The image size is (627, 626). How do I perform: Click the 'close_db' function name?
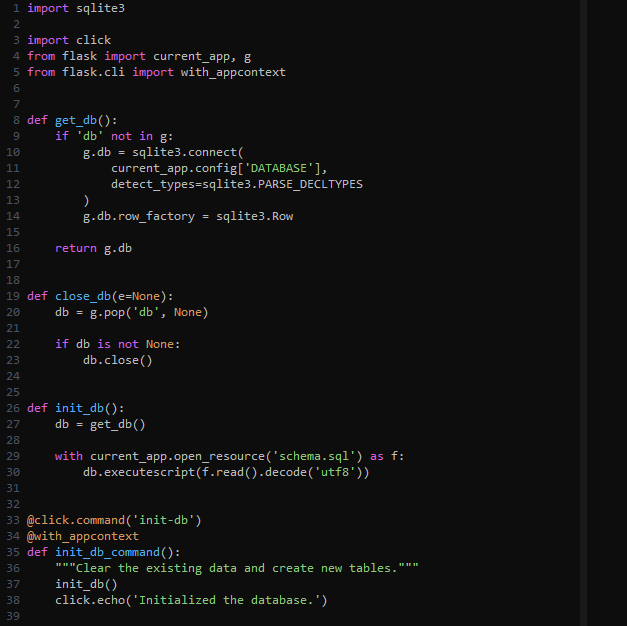(83, 296)
